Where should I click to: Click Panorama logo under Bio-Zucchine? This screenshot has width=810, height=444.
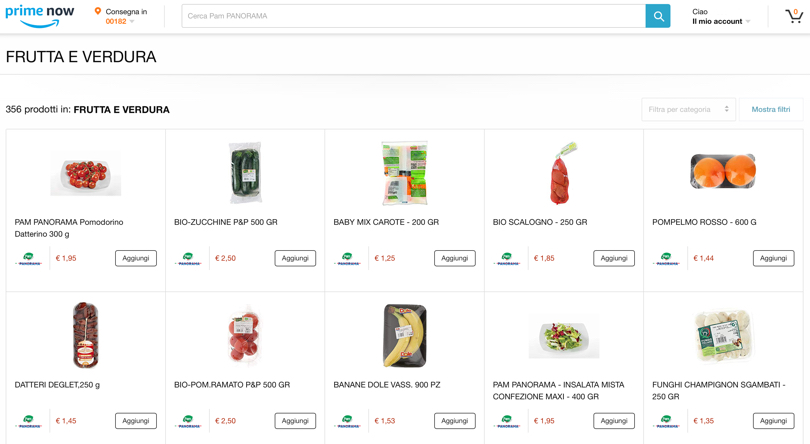[x=188, y=259]
